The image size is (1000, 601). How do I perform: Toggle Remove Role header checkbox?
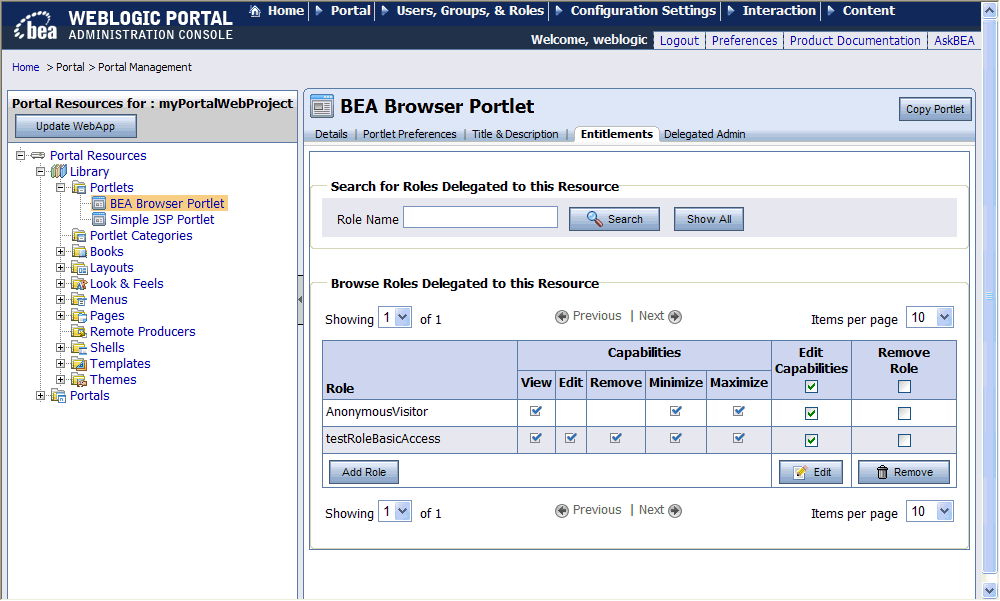coord(904,386)
